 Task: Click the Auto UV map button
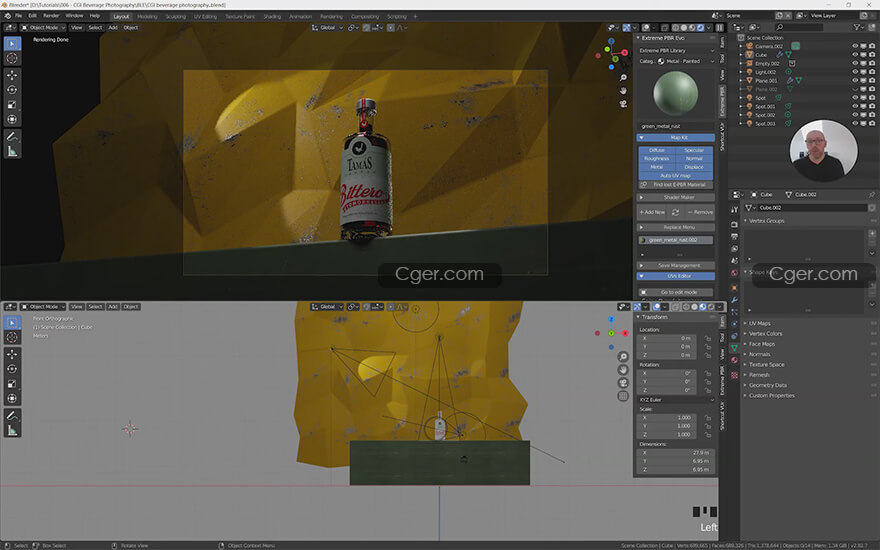(x=676, y=176)
